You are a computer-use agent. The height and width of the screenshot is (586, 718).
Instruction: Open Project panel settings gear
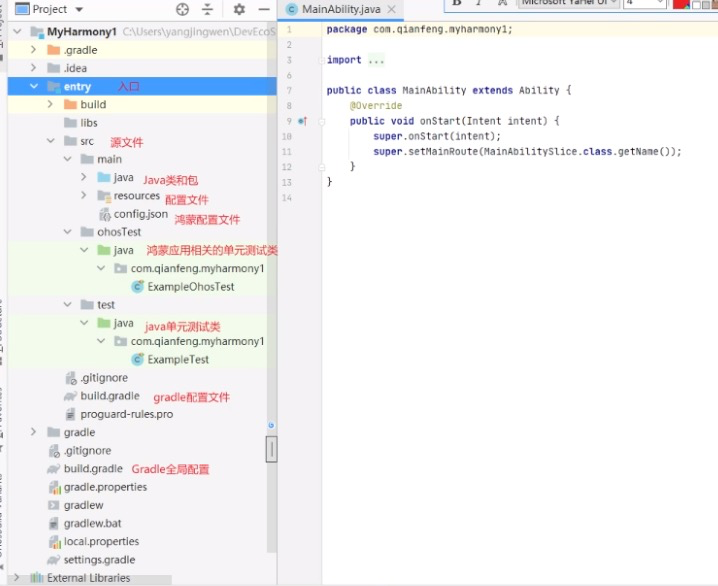click(x=239, y=9)
